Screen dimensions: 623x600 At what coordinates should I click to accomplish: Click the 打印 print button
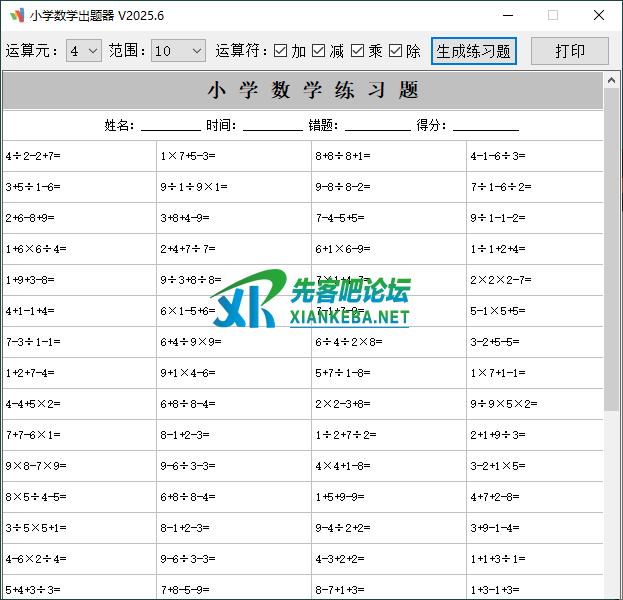click(570, 51)
